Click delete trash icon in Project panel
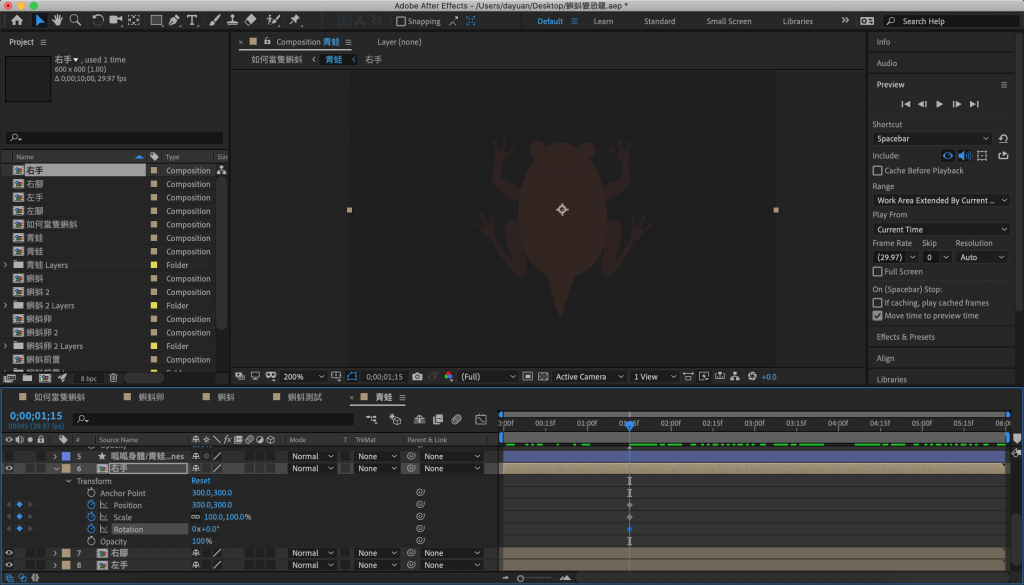The width and height of the screenshot is (1024, 585). tap(113, 378)
